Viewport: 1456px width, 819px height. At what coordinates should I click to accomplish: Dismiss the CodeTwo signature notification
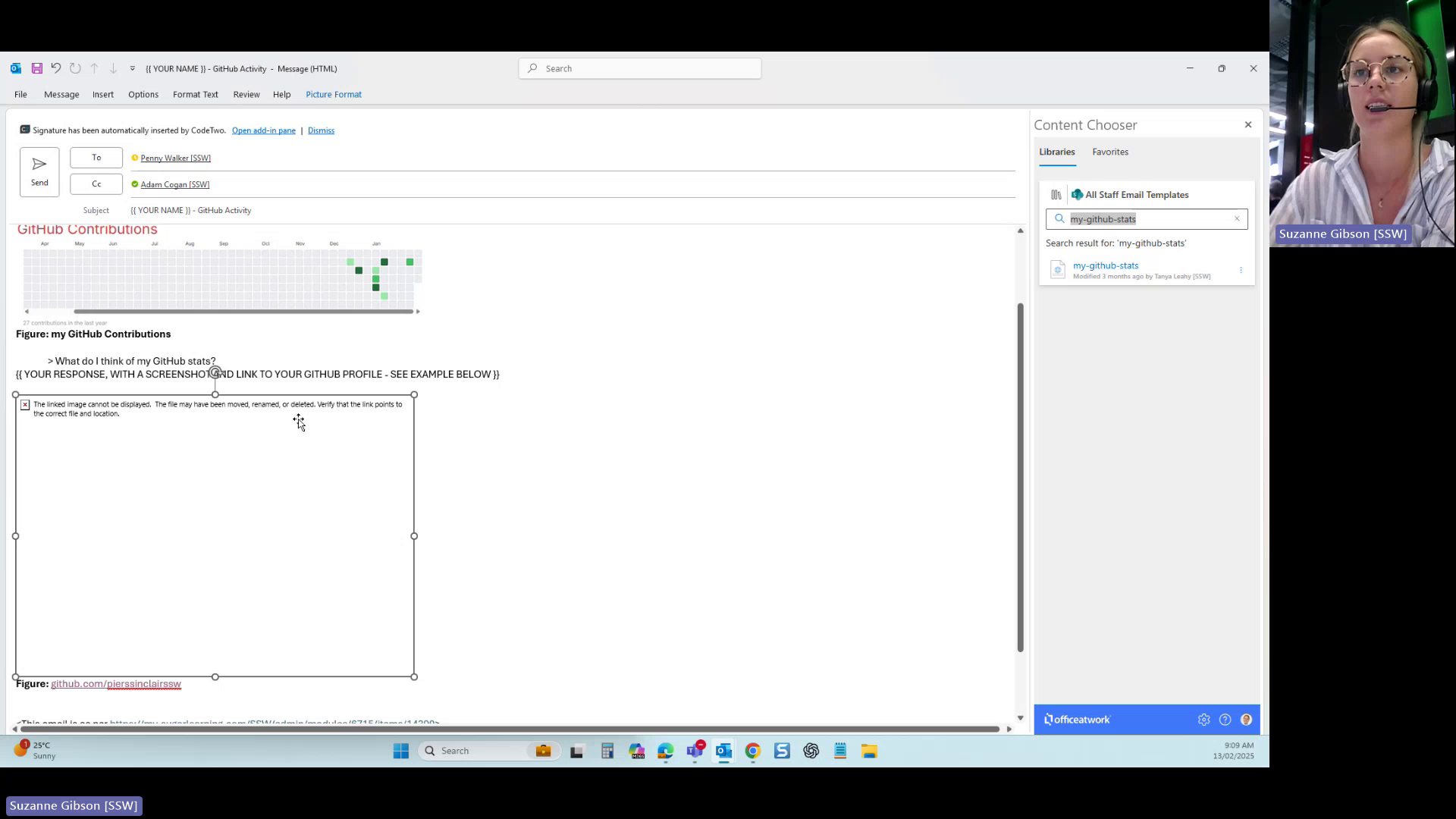coord(321,130)
